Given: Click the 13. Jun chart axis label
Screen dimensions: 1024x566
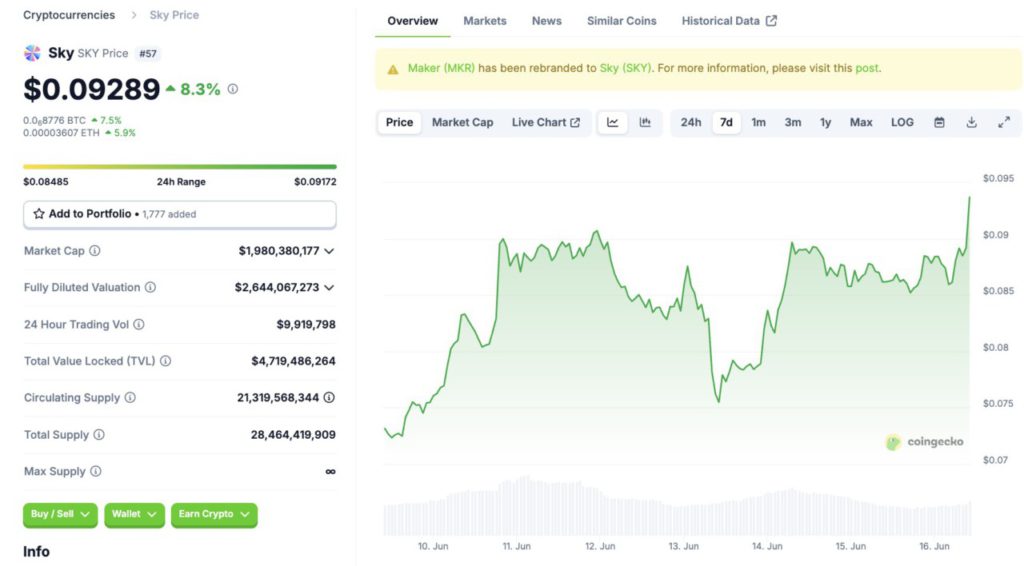Looking at the screenshot, I should [683, 546].
